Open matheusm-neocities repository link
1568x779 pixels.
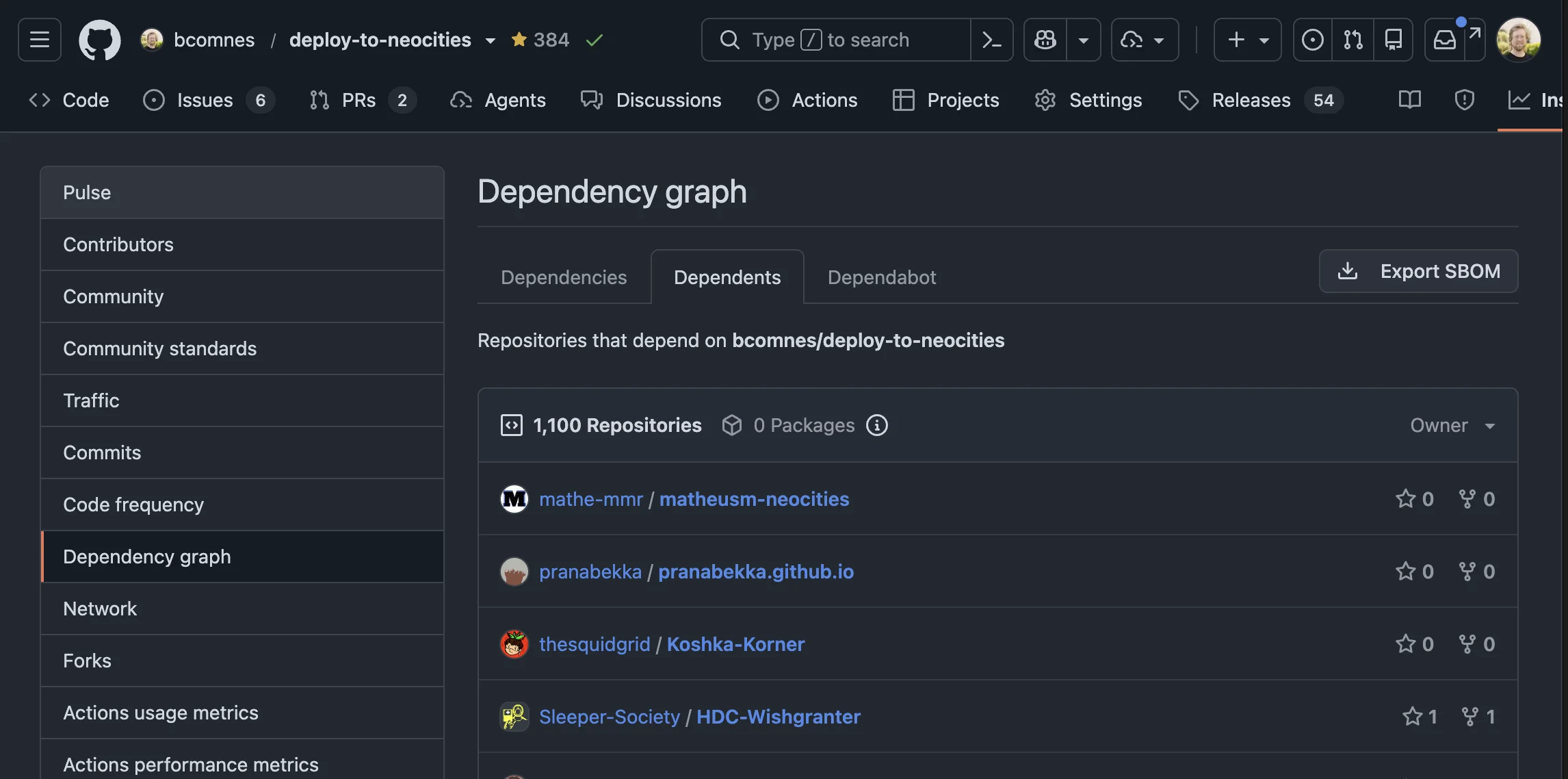coord(755,499)
